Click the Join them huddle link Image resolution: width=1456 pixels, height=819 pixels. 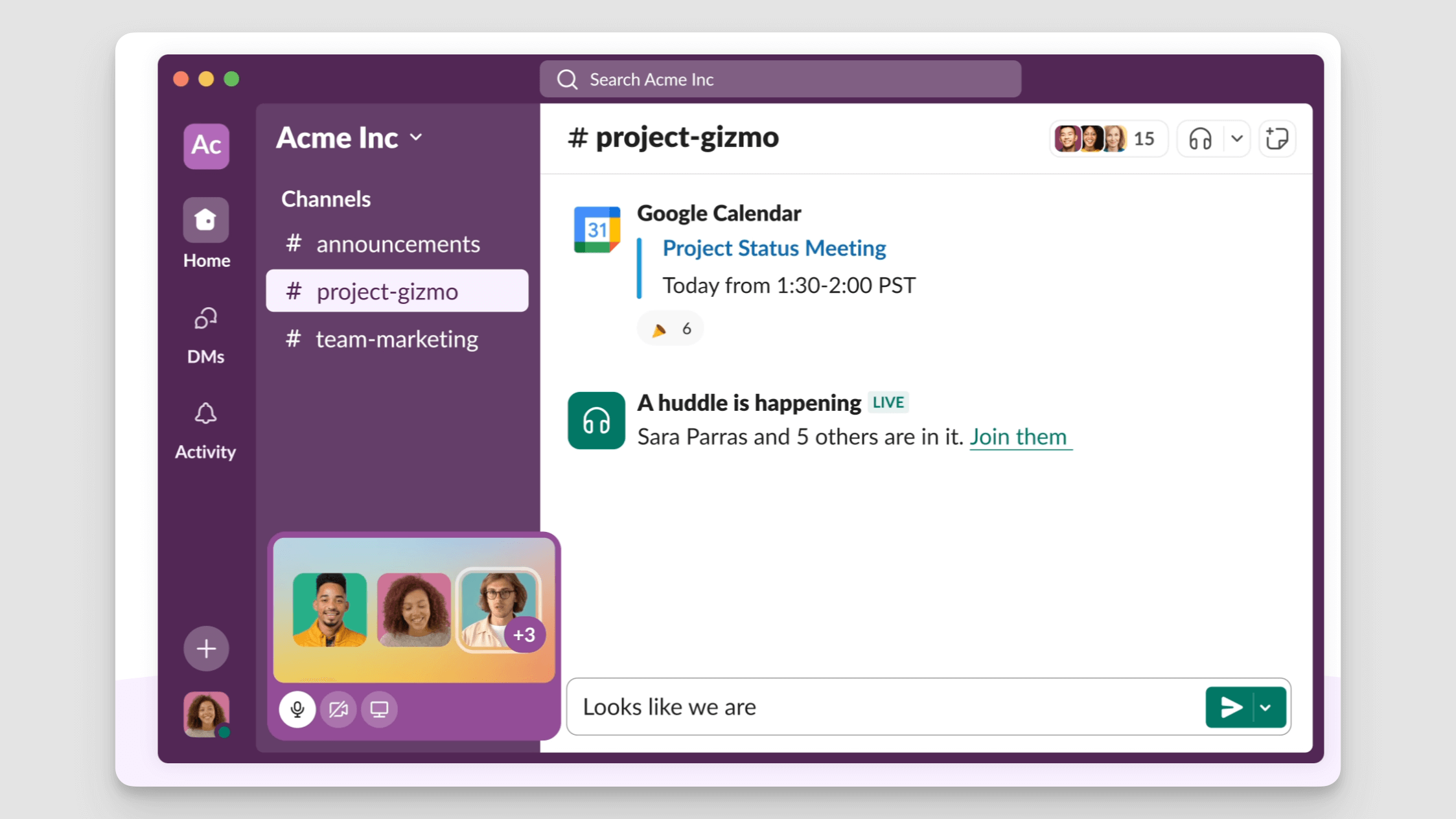[1019, 437]
